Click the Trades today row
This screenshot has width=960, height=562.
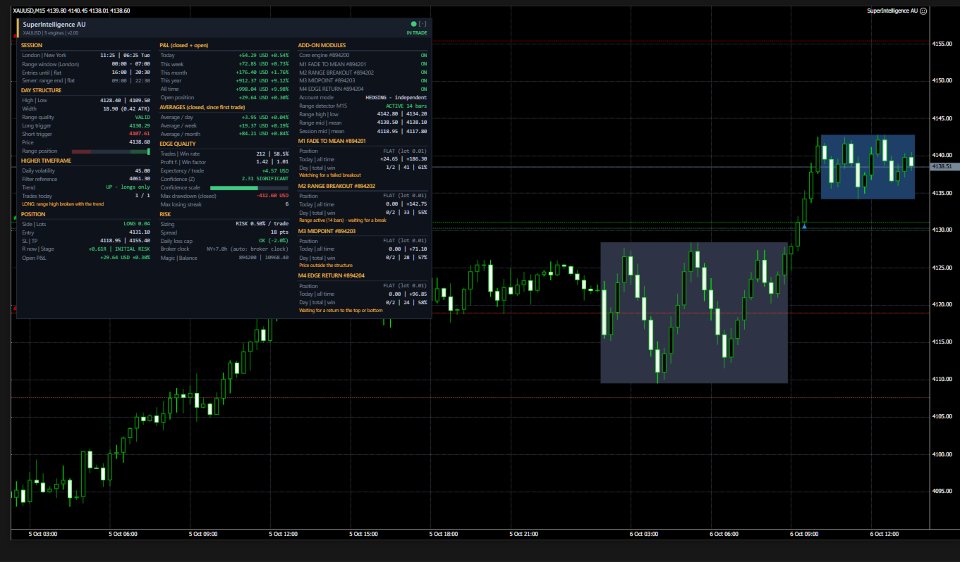86,196
